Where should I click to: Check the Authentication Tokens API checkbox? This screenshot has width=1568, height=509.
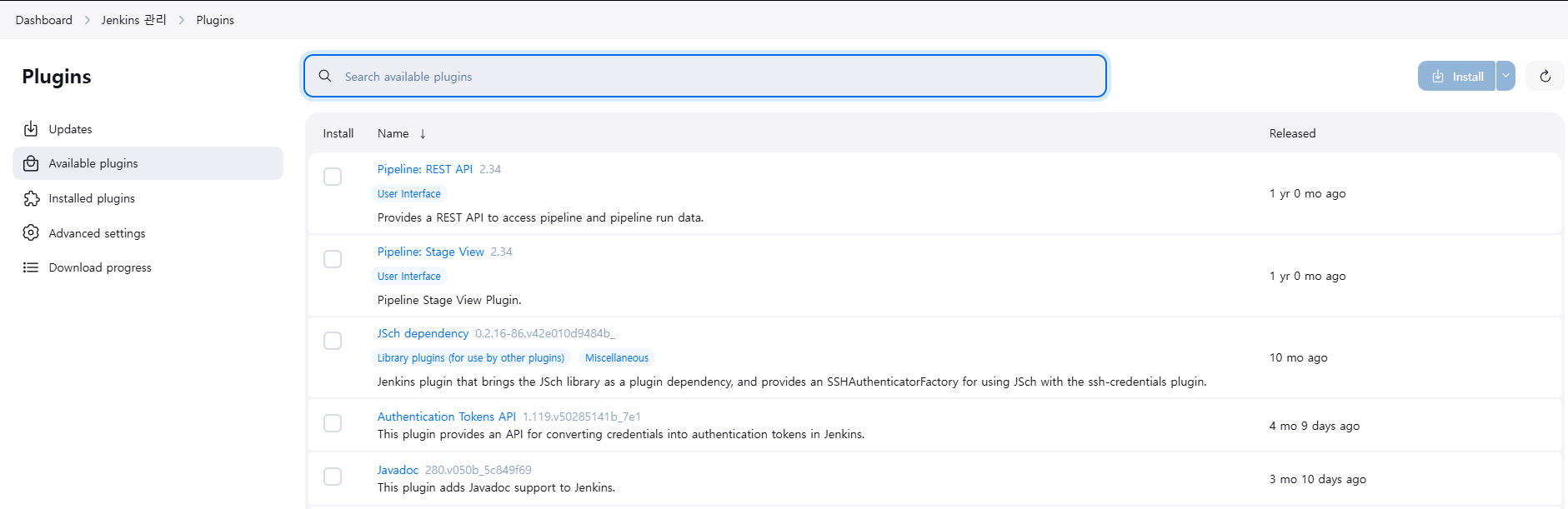pyautogui.click(x=333, y=423)
